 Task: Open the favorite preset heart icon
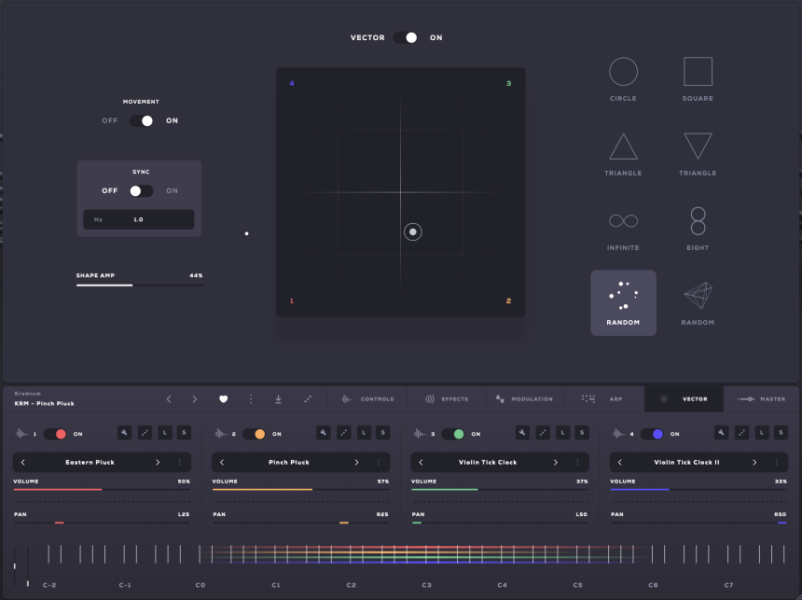coord(223,398)
